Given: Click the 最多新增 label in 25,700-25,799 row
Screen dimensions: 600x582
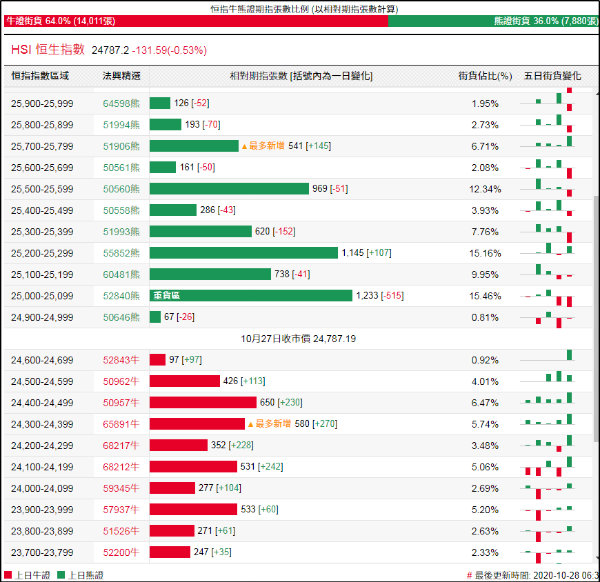Looking at the screenshot, I should pyautogui.click(x=263, y=146).
